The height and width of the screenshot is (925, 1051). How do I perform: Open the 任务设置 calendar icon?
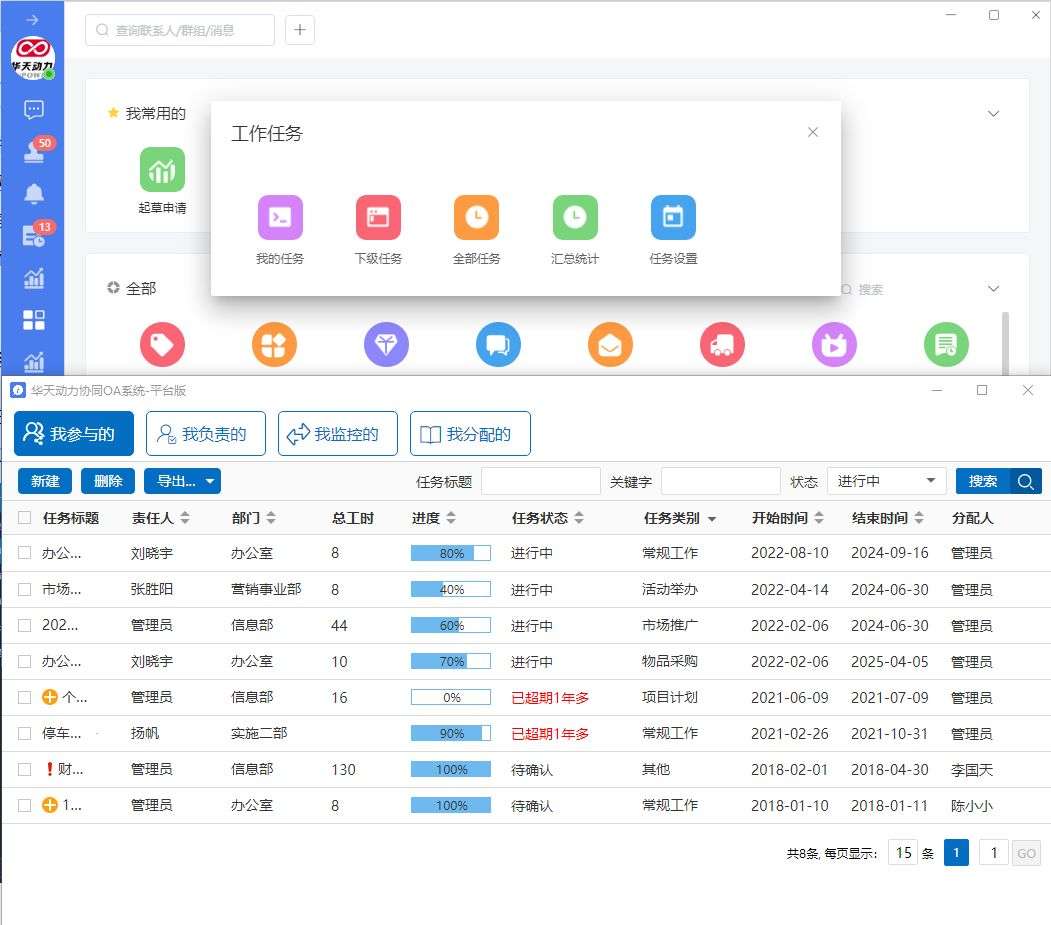coord(673,218)
